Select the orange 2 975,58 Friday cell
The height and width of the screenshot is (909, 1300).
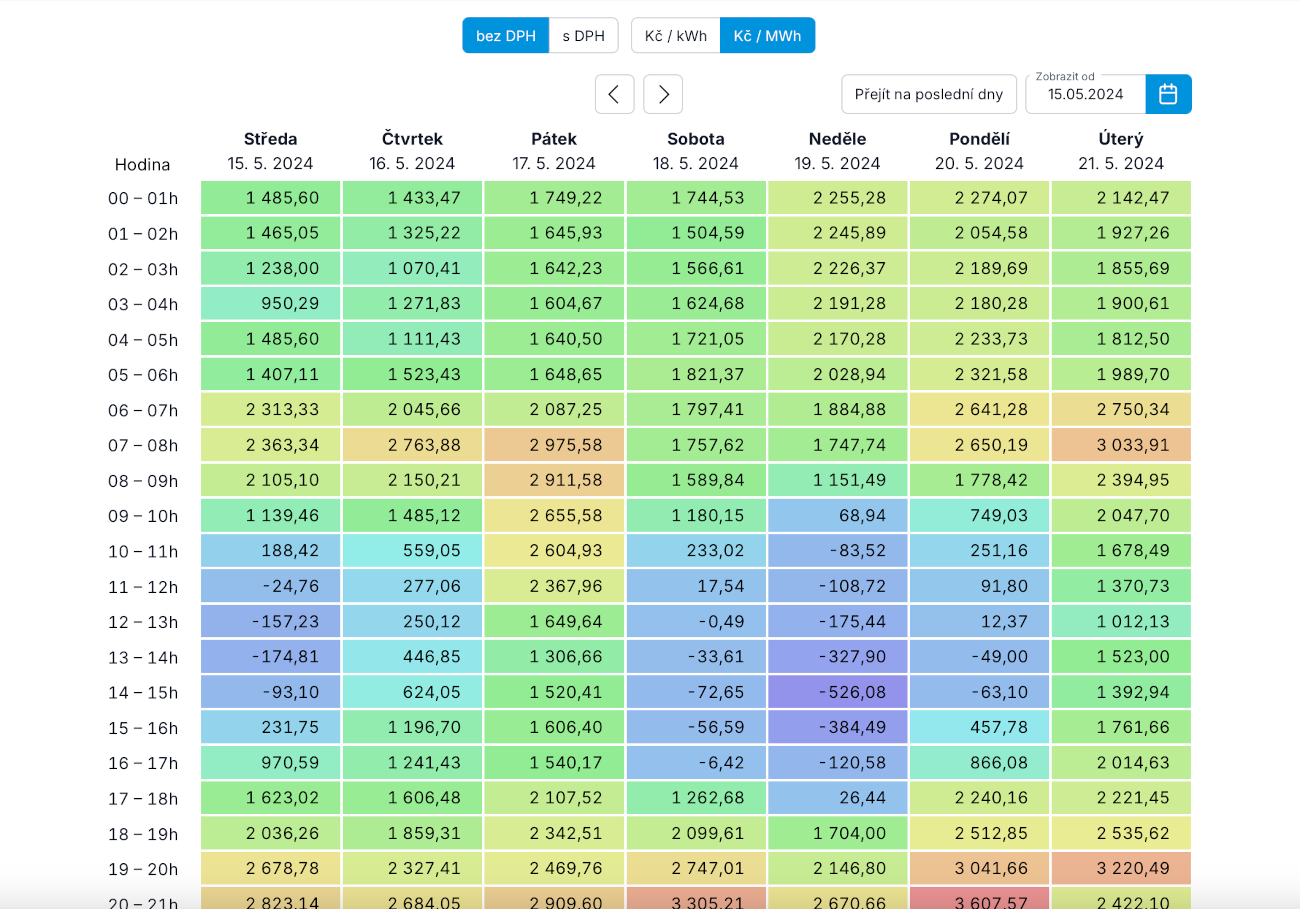554,445
